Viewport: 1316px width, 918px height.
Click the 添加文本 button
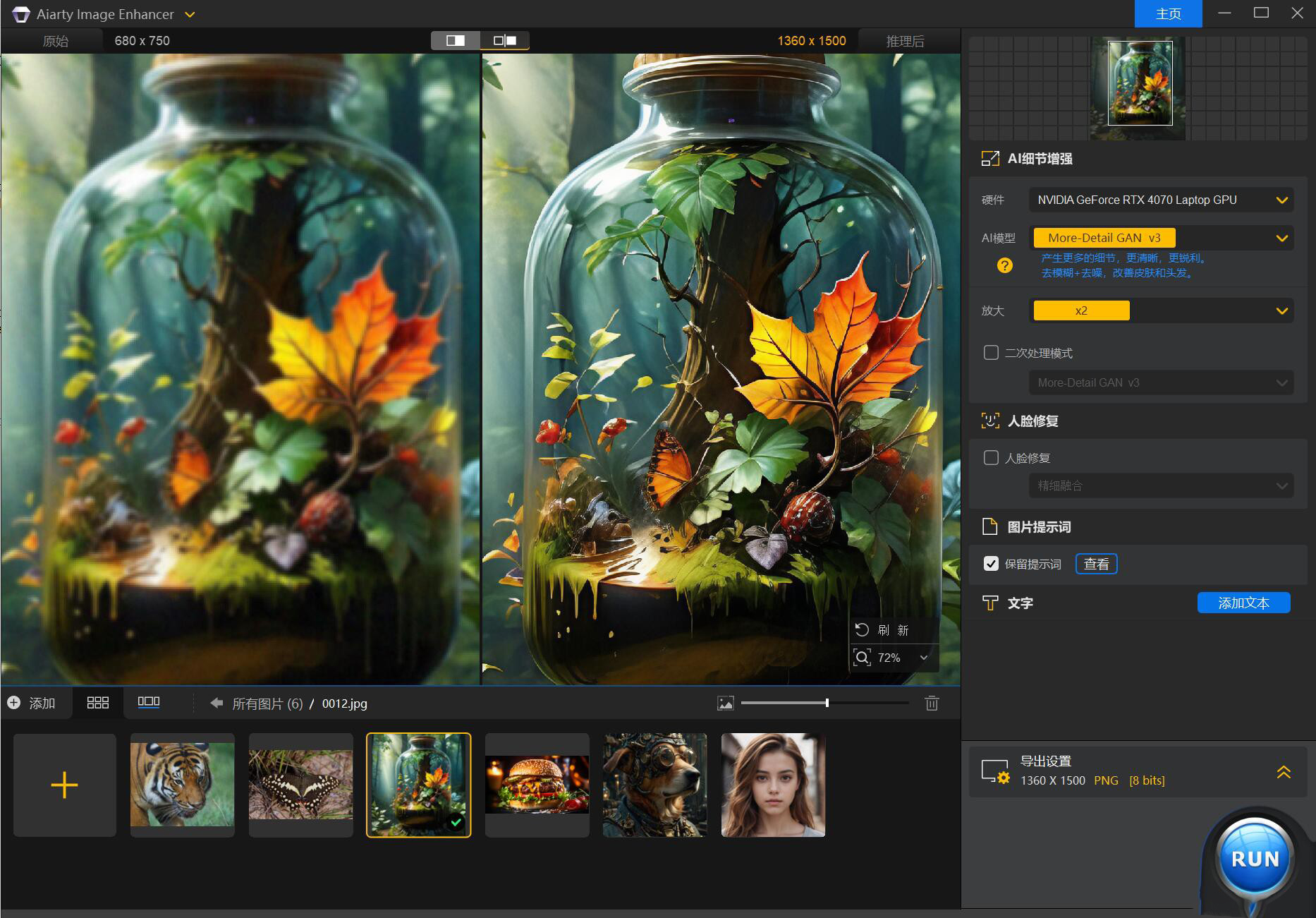point(1243,603)
